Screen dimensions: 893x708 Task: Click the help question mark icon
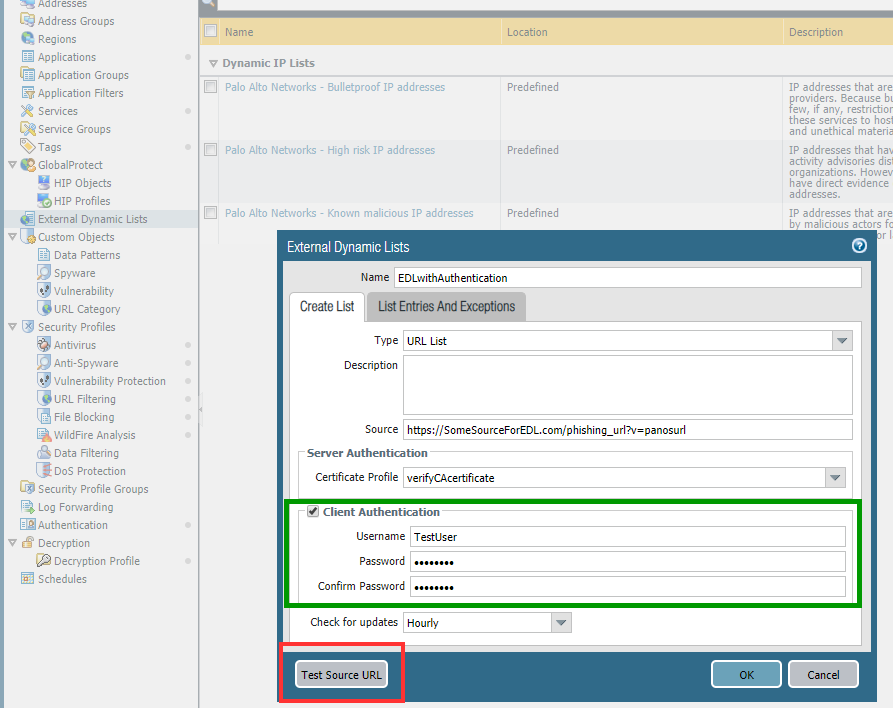click(858, 246)
